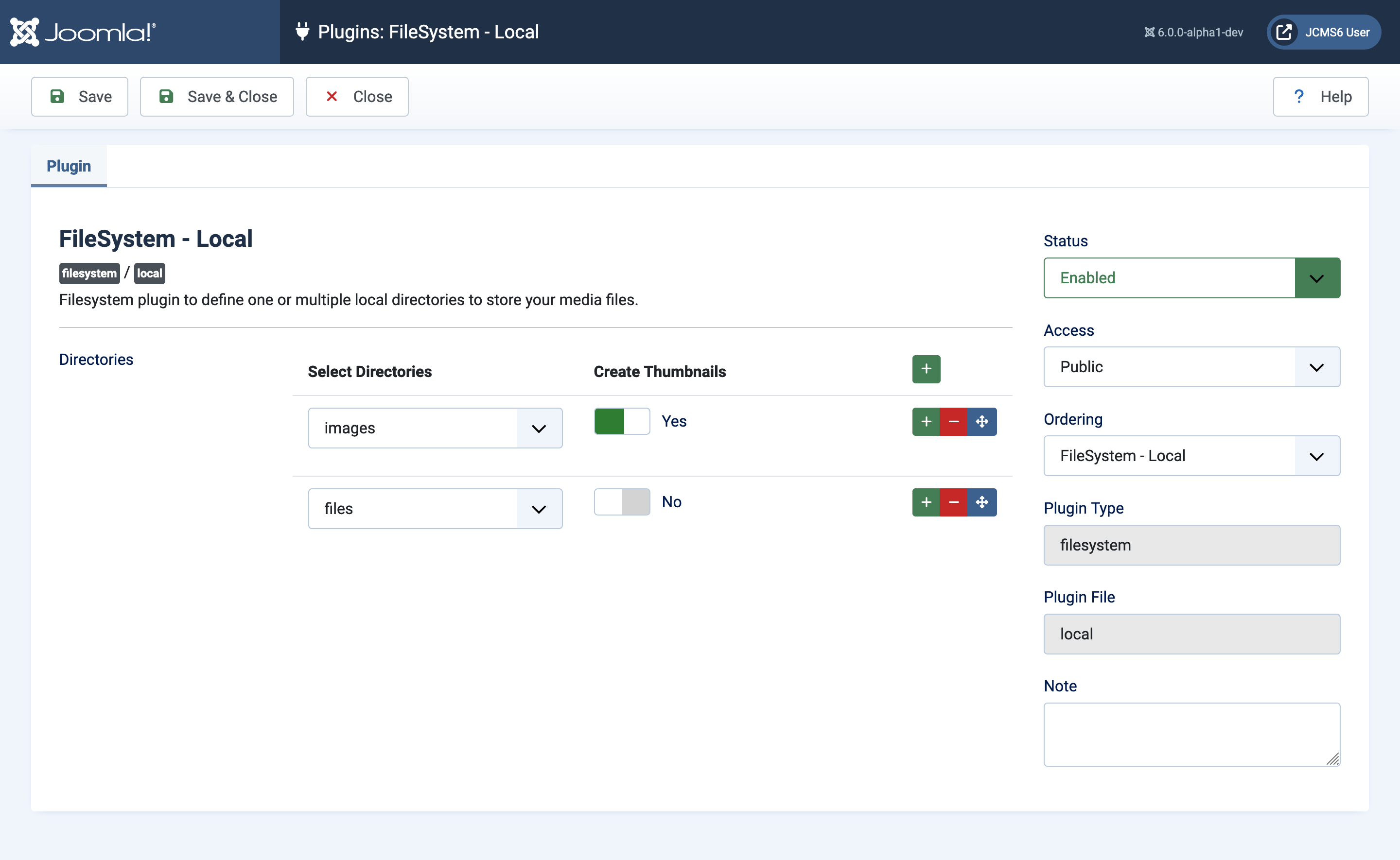This screenshot has height=860, width=1400.
Task: Click the Save disk icon
Action: coord(57,96)
